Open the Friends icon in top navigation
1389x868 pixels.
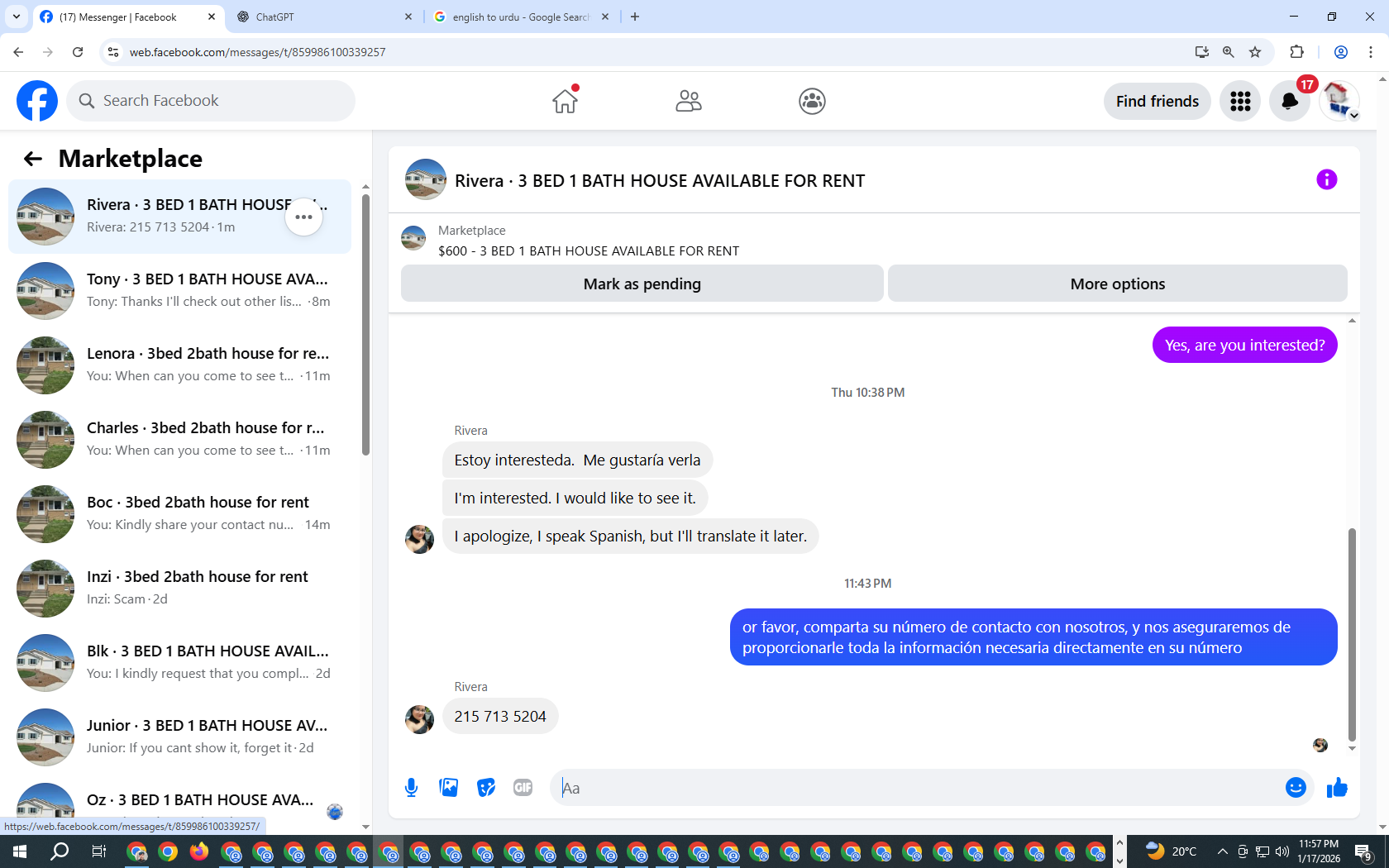[x=688, y=101]
